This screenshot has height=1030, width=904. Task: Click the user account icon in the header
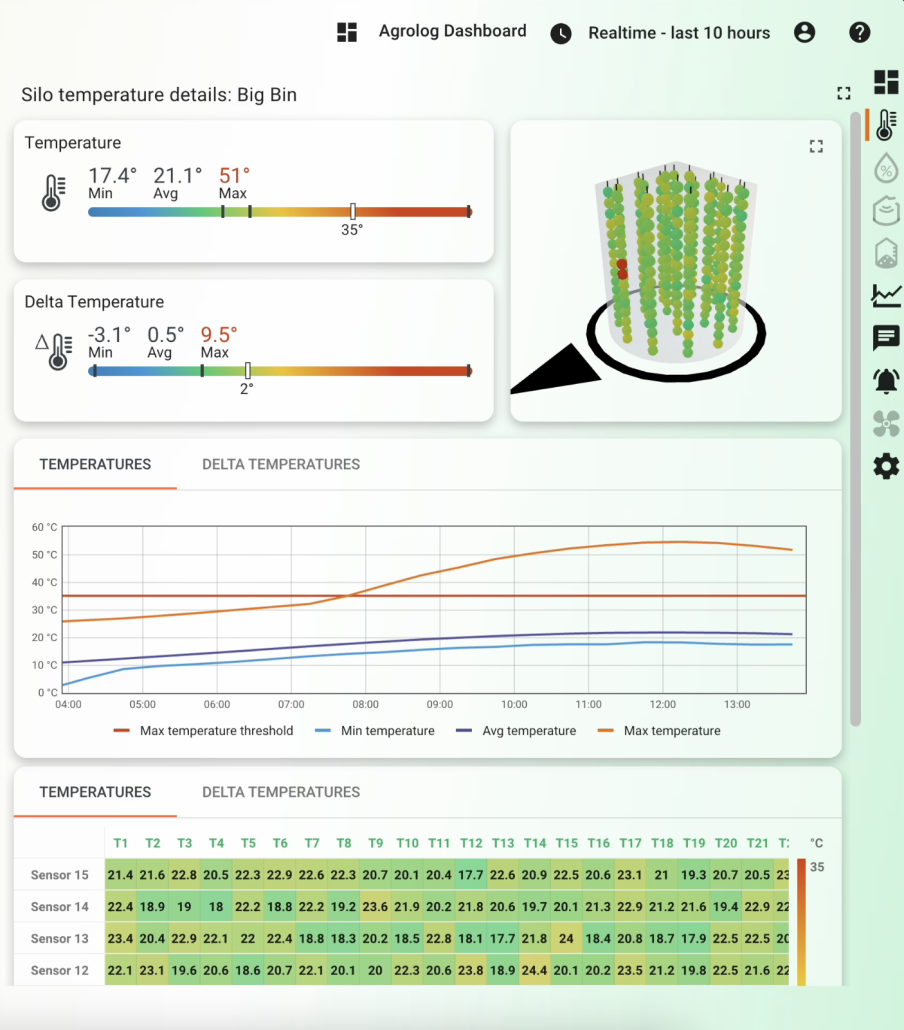tap(804, 32)
